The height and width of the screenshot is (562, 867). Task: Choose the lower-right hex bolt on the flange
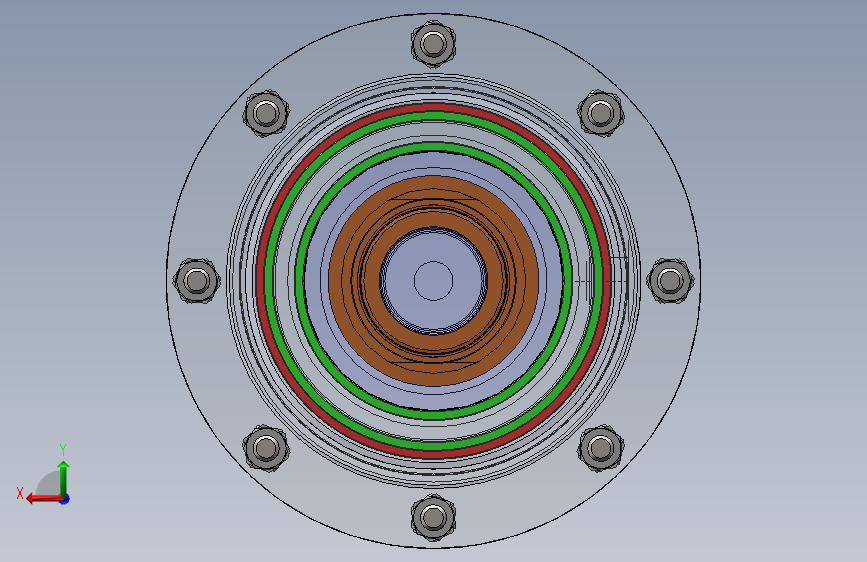coord(601,448)
